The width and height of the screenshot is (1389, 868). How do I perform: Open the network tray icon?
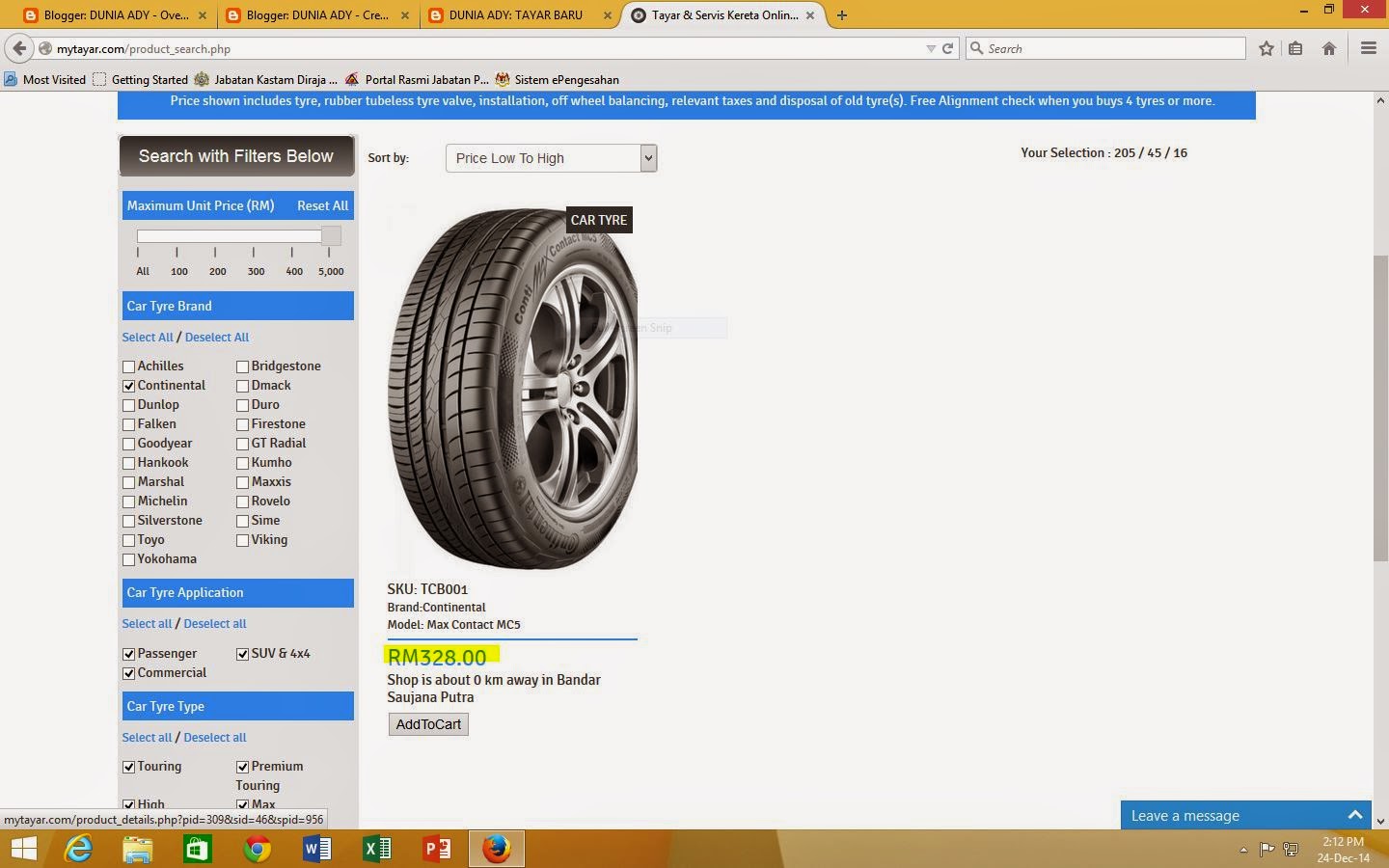1290,850
